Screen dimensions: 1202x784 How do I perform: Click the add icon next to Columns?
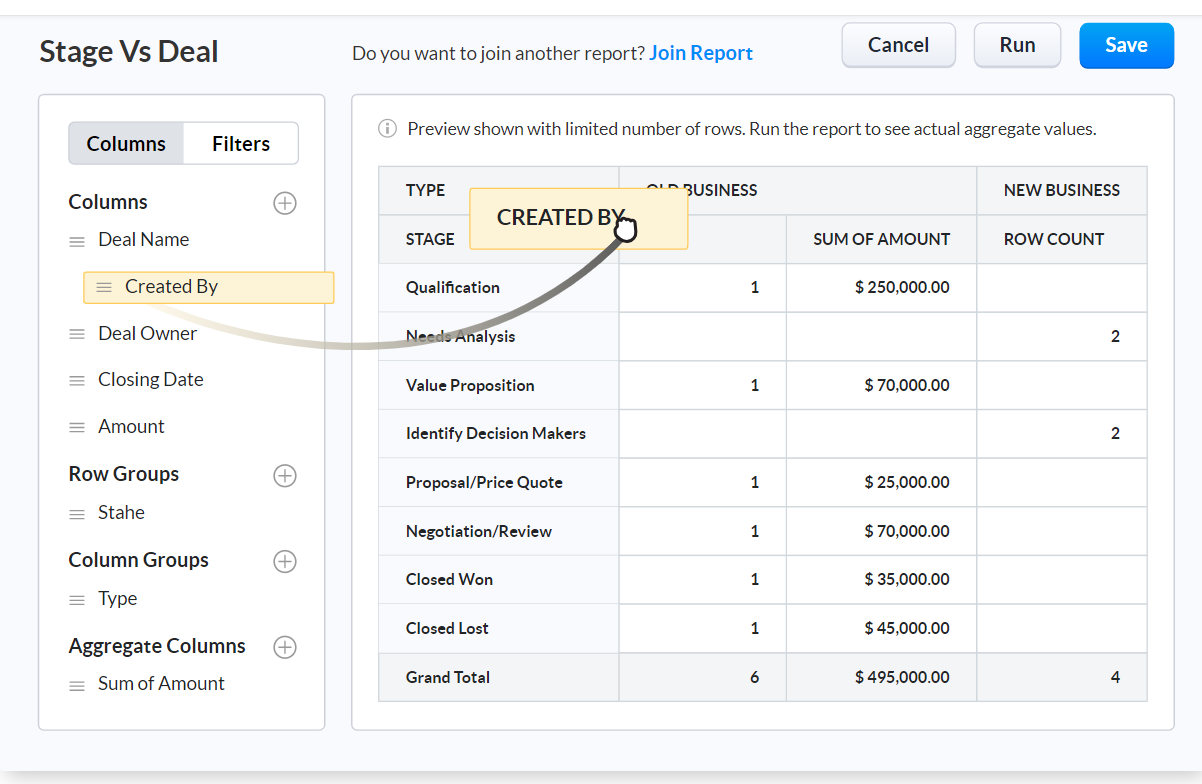285,203
